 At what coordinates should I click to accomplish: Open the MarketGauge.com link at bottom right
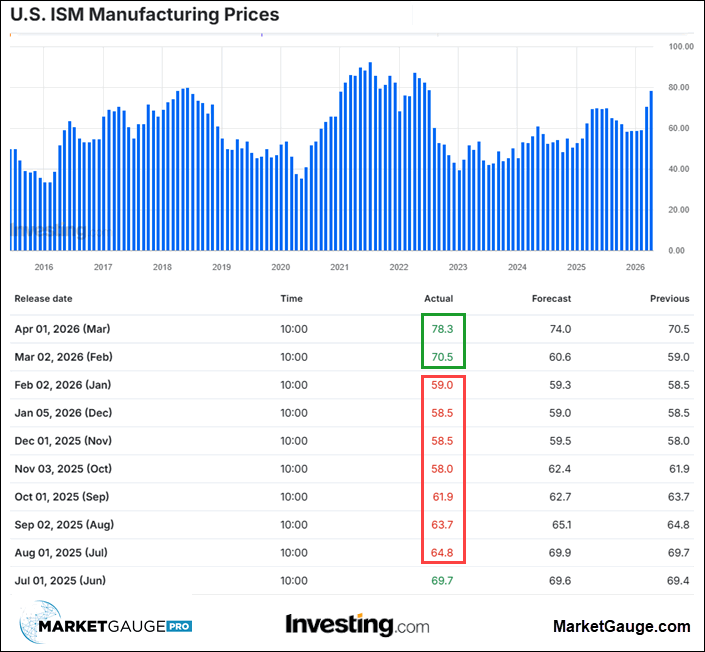(621, 626)
